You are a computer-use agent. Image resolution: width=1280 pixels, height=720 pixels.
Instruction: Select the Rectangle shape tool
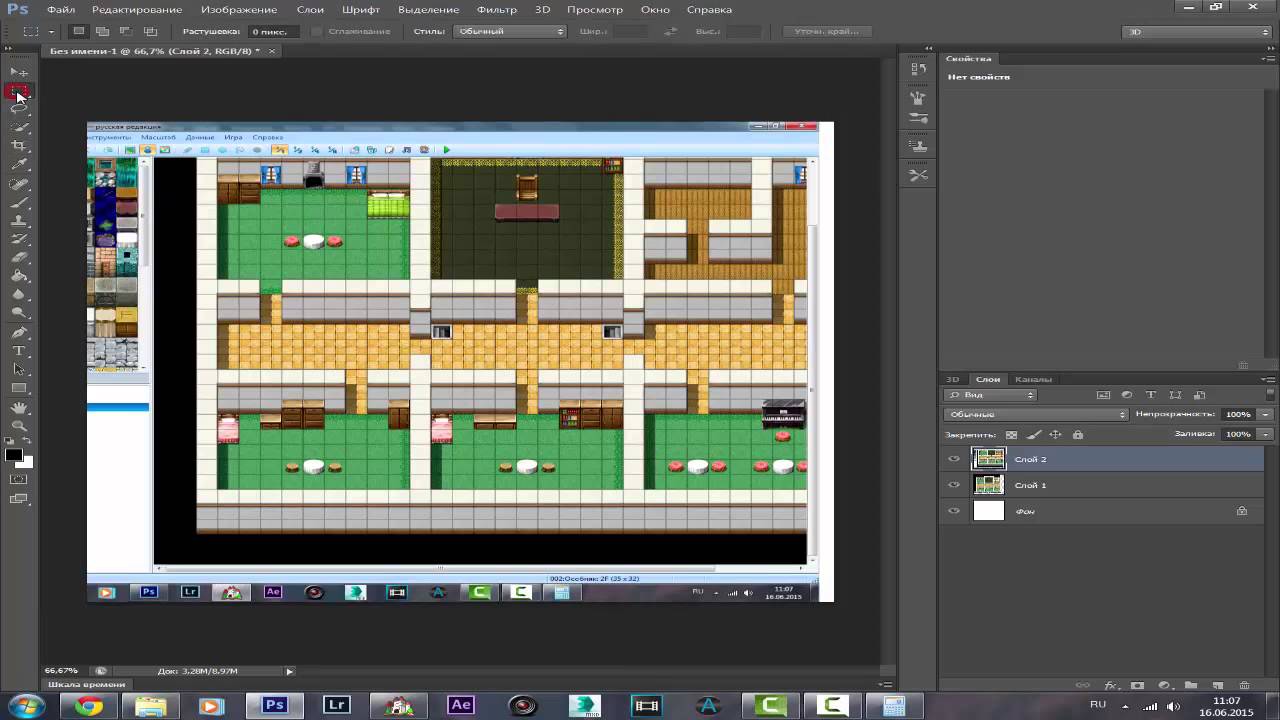pos(19,388)
